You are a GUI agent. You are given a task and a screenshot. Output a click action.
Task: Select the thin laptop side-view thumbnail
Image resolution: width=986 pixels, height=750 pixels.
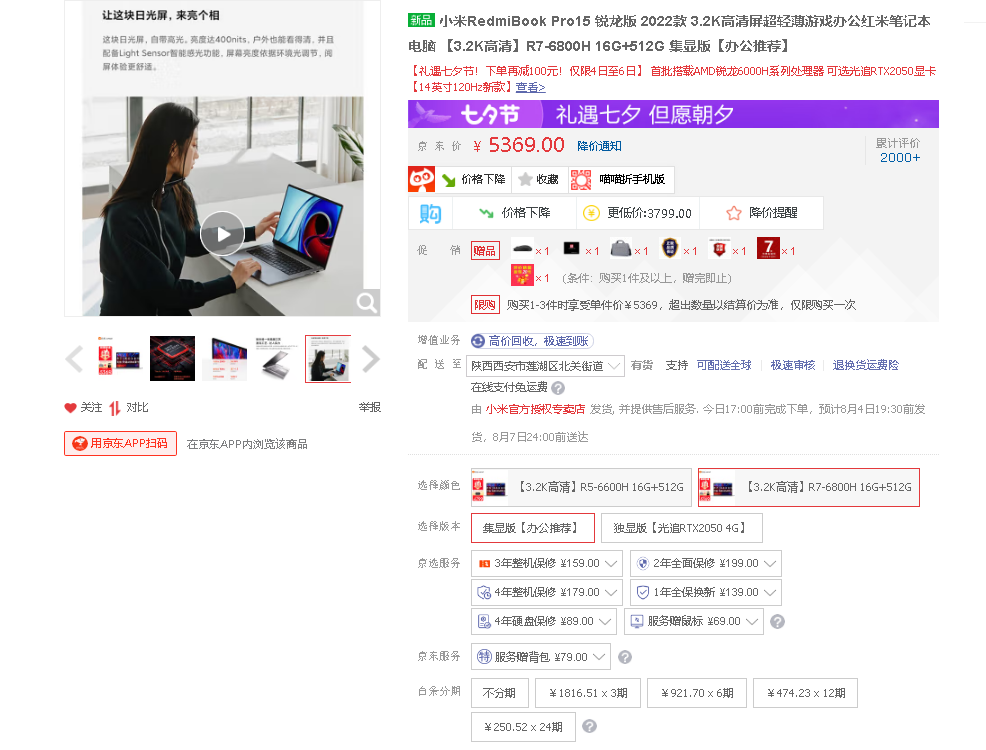pos(277,358)
